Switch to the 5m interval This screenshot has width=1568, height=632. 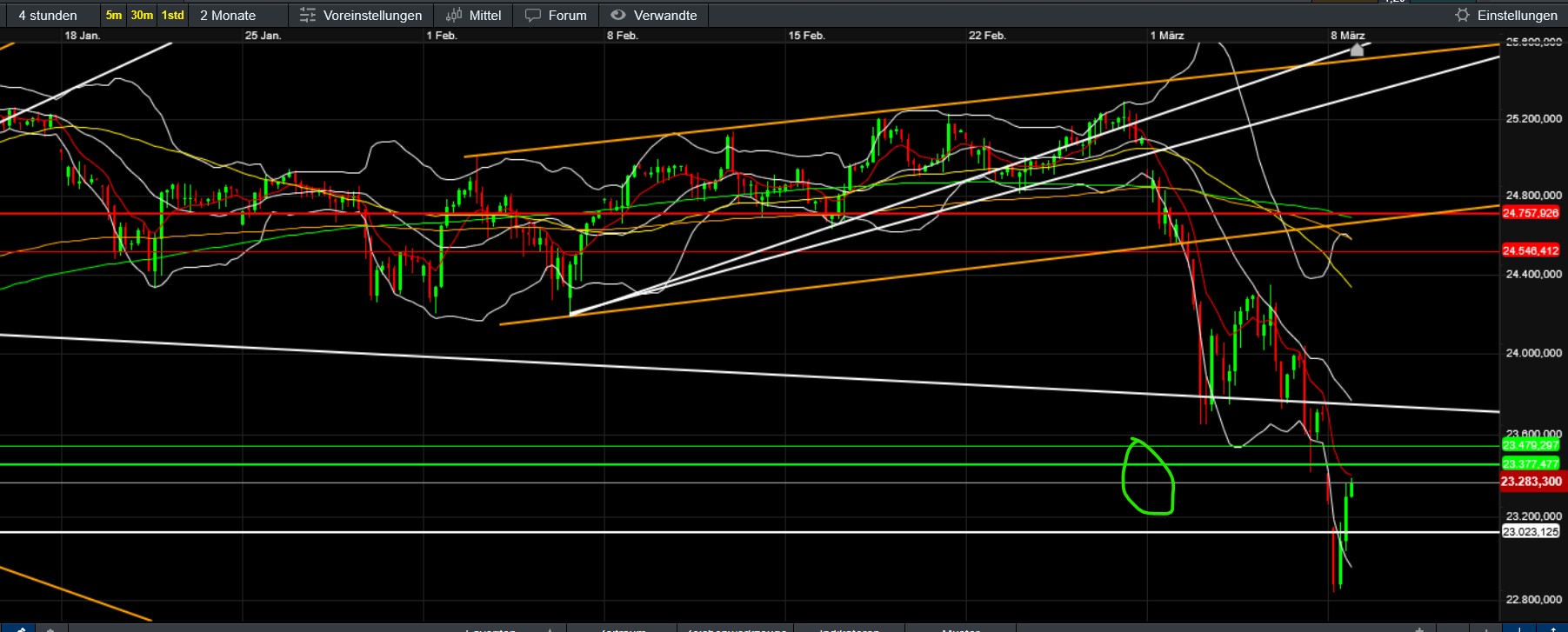(x=114, y=16)
